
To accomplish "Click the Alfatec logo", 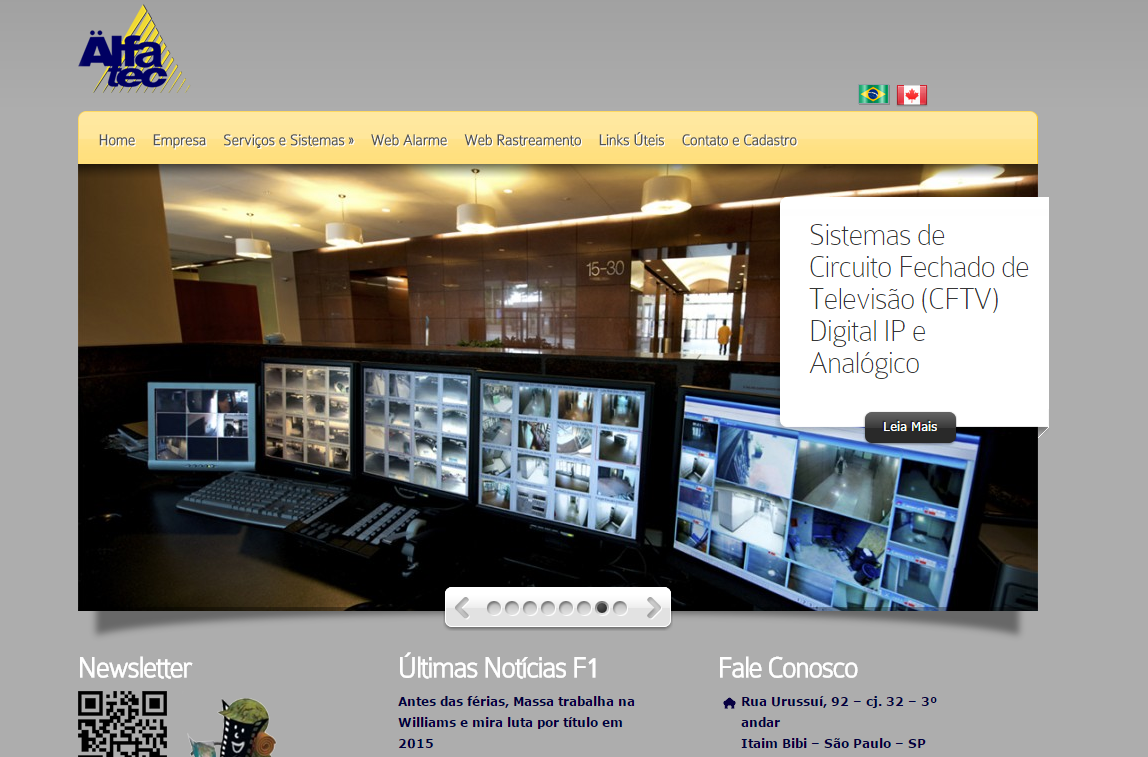I will [x=133, y=52].
